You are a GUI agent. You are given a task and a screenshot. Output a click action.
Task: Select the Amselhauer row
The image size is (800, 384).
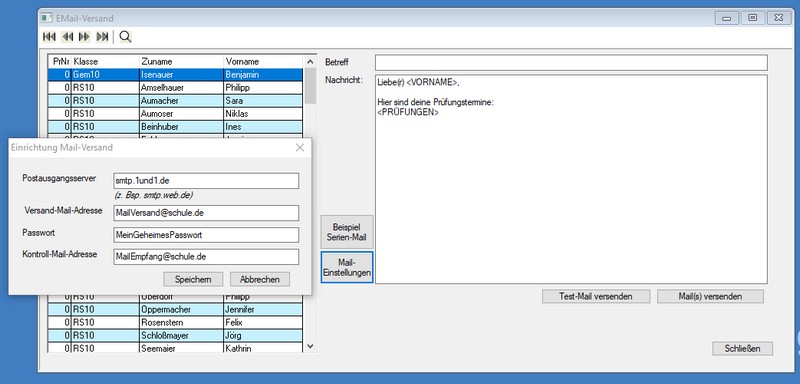point(176,88)
